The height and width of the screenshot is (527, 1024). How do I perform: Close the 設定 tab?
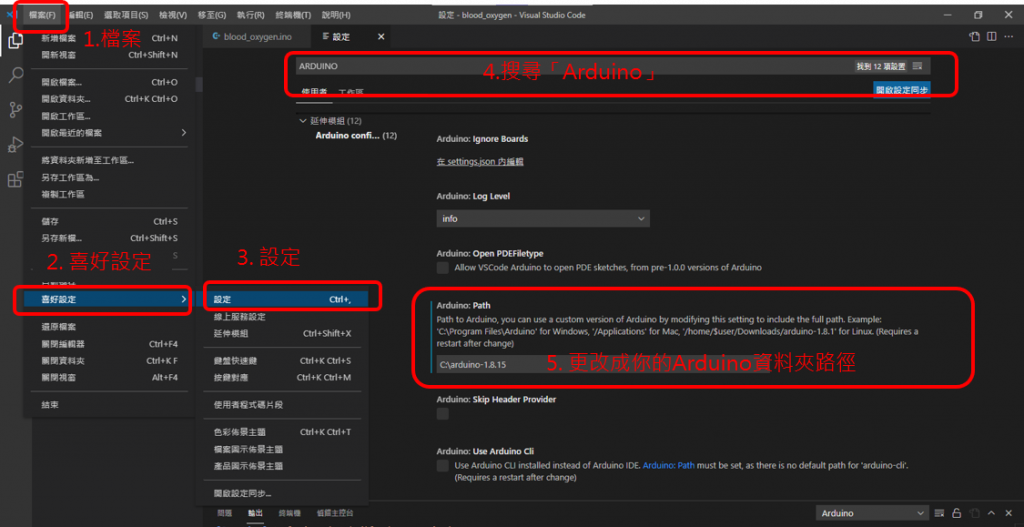click(x=381, y=37)
